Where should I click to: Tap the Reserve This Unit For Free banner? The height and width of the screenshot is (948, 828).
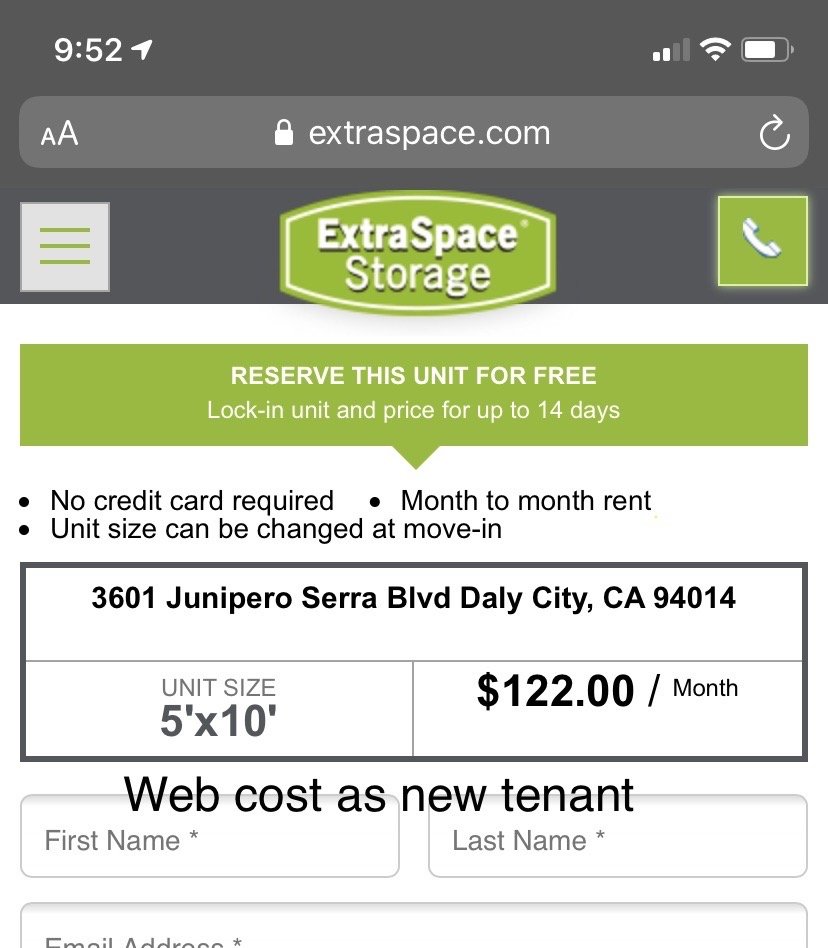tap(414, 394)
